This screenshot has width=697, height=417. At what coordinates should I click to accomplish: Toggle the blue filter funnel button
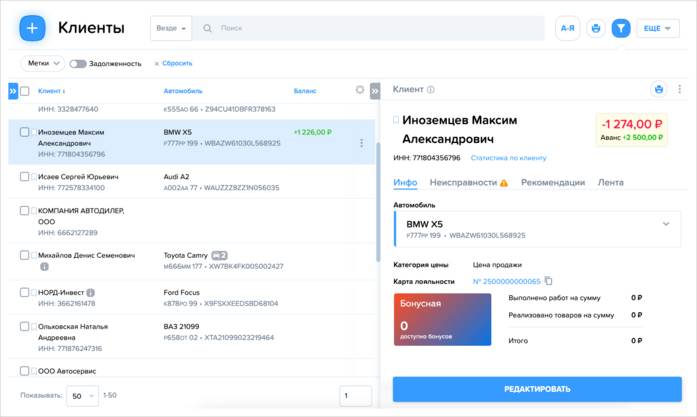[621, 28]
